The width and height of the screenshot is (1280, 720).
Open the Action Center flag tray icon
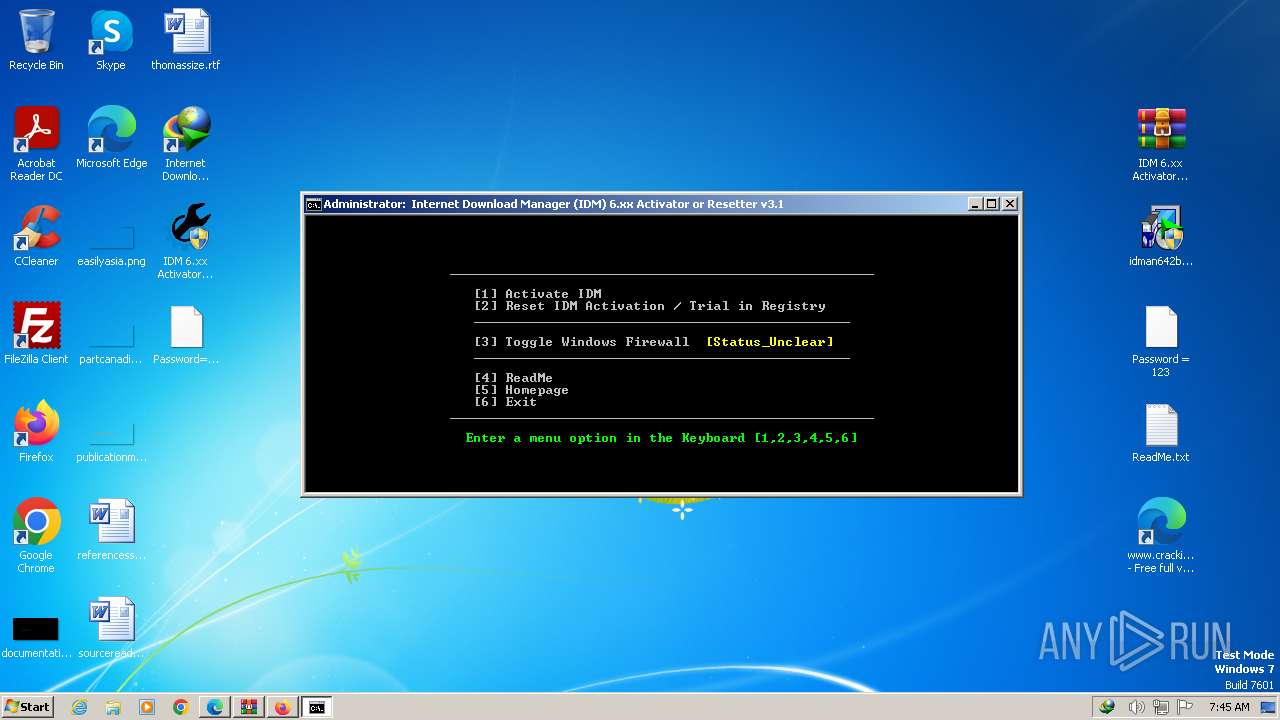click(1184, 707)
